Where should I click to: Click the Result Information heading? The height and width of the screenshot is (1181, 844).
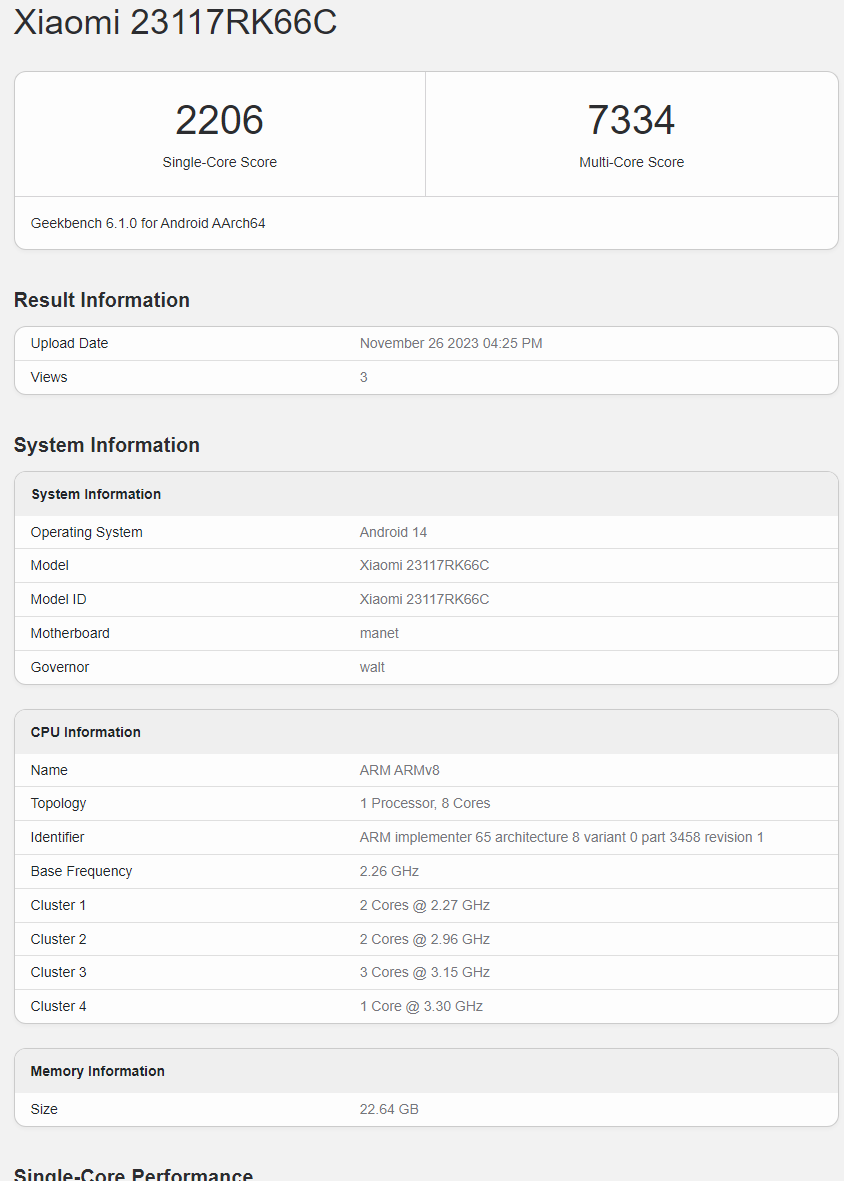(x=102, y=300)
